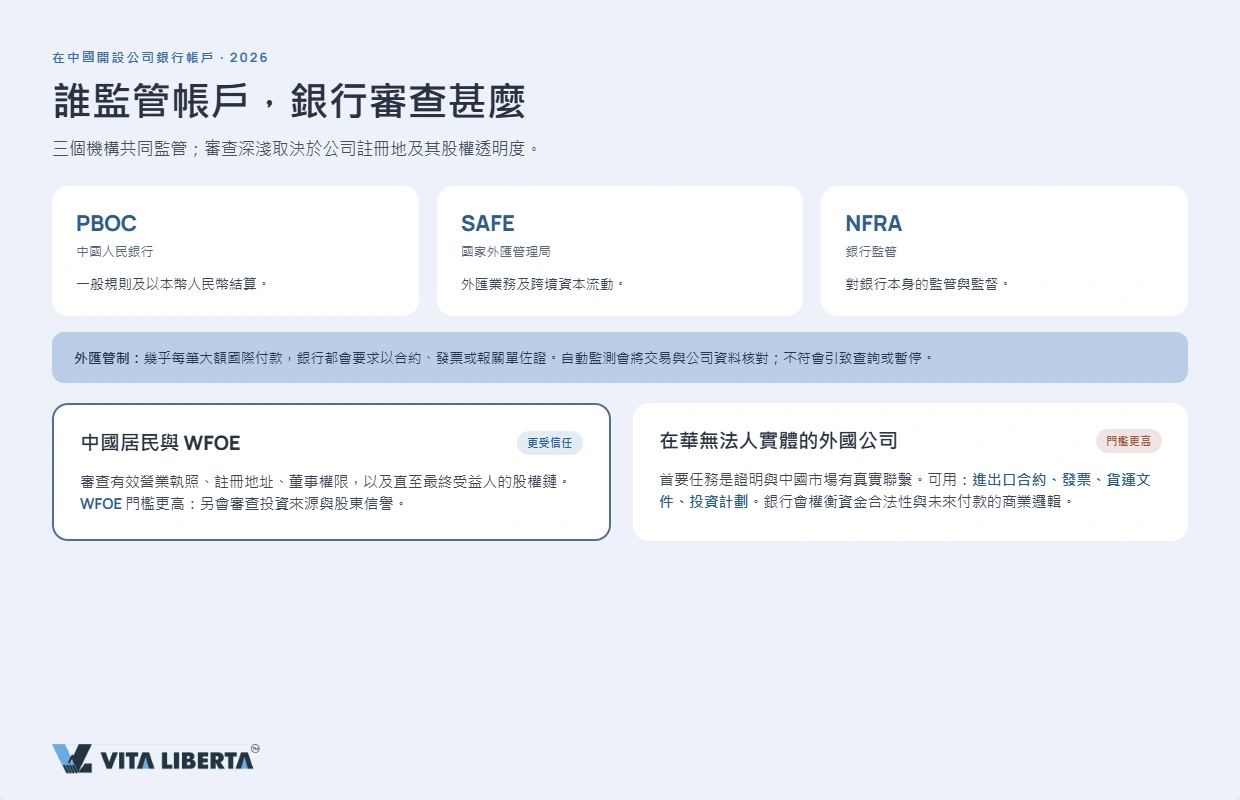Click the 在華無法人實體的外國公司 card title
This screenshot has height=800, width=1240.
[x=779, y=441]
